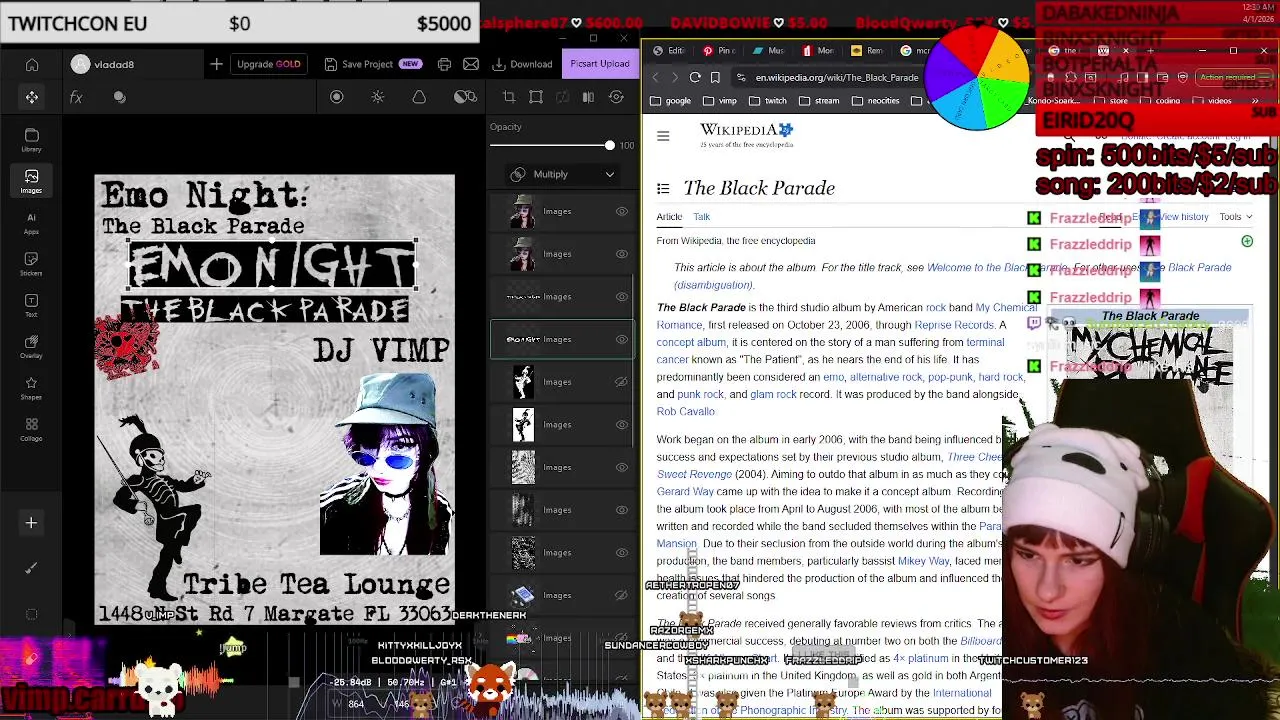
Task: Switch to the Mon browser tab
Action: tap(819, 50)
